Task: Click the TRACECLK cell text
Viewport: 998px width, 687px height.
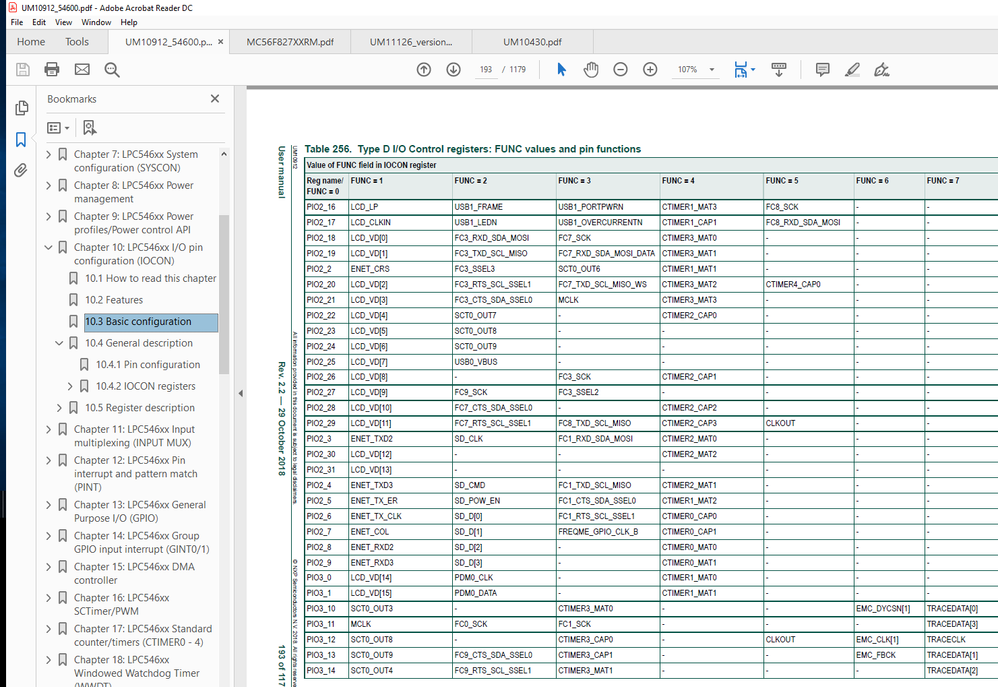Action: (x=946, y=639)
